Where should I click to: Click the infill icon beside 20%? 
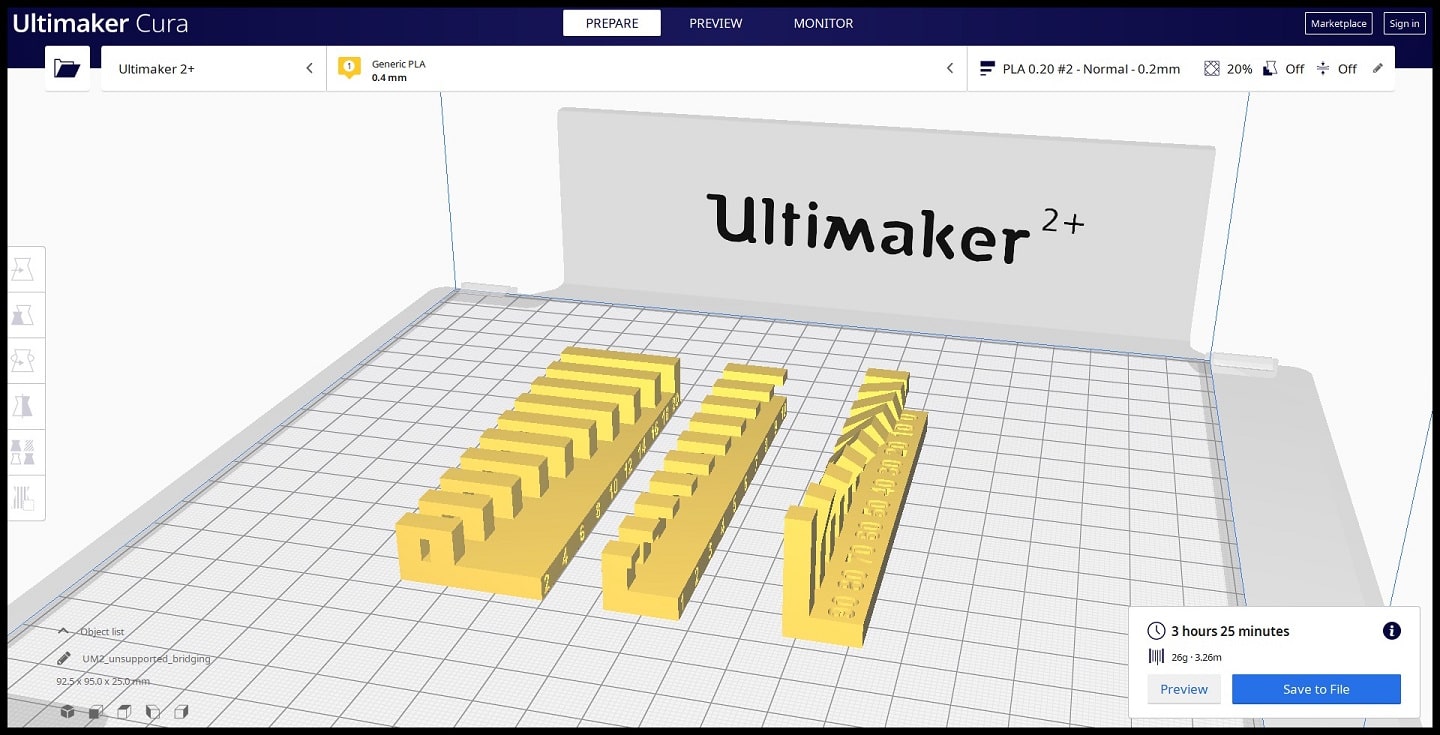(1212, 69)
